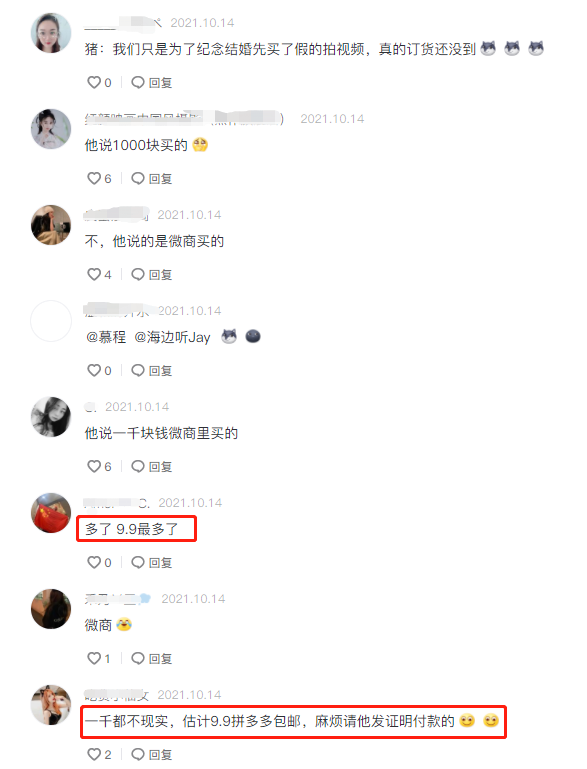Open avatar of woman with glasses, first commenter
Screen dimensions: 587x769
click(x=51, y=33)
